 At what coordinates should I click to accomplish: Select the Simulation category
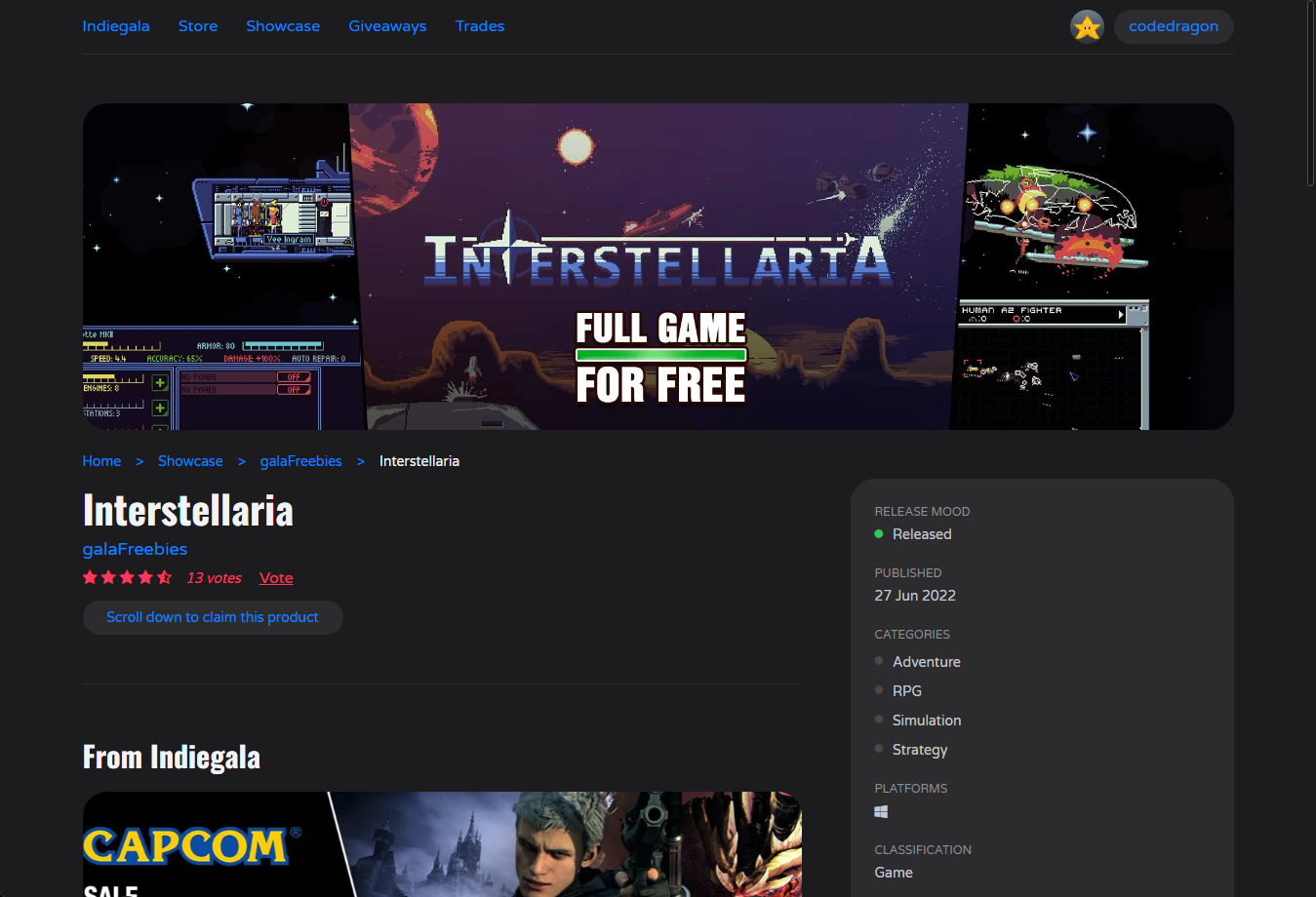pos(927,721)
